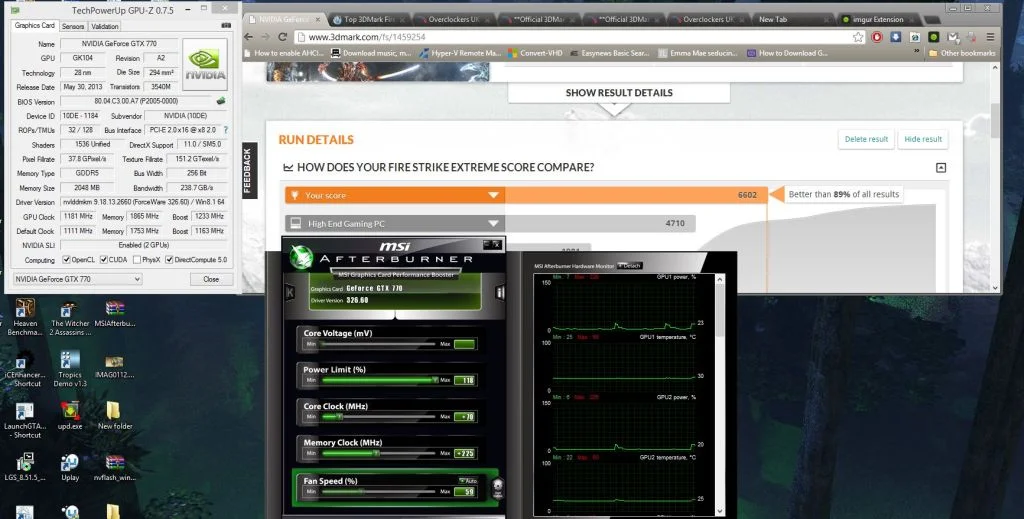Click the fan user-define icon beside Fan Speed
Viewport: 1024px width, 519px height.
click(x=498, y=487)
